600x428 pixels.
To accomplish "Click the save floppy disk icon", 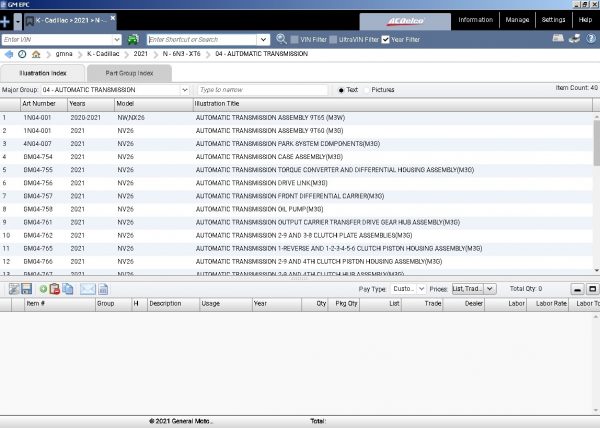I will point(26,289).
